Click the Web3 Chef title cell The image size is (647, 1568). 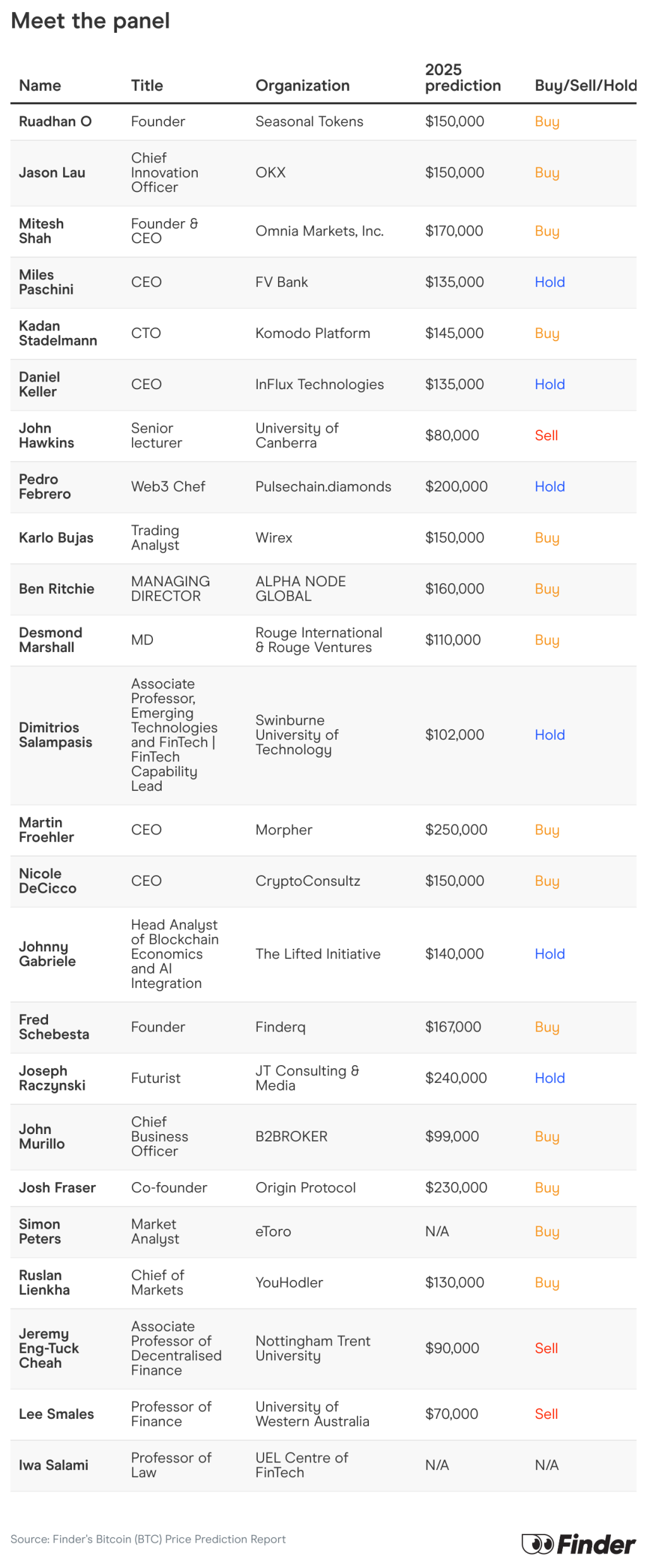(167, 486)
